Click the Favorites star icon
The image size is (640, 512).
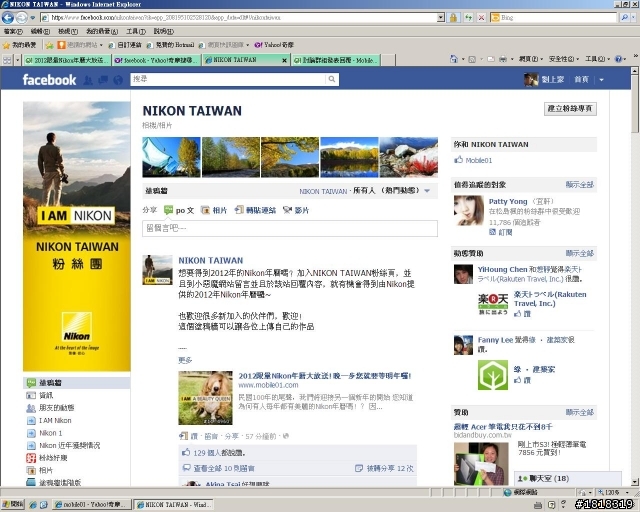tap(6, 45)
